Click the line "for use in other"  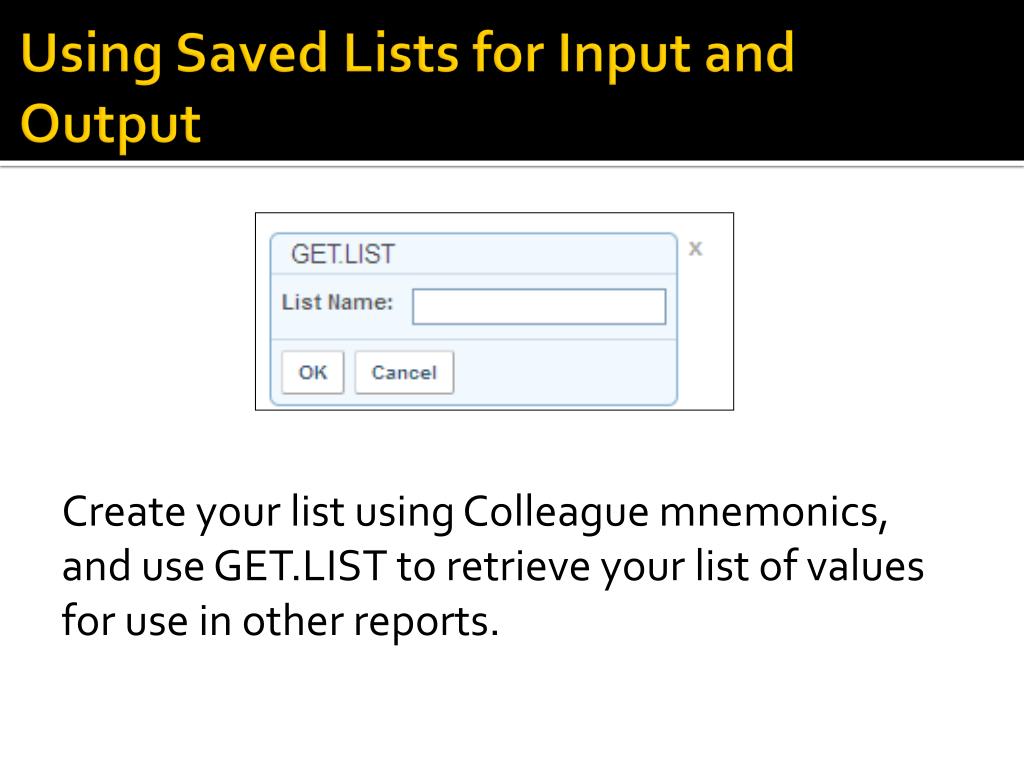coord(203,620)
